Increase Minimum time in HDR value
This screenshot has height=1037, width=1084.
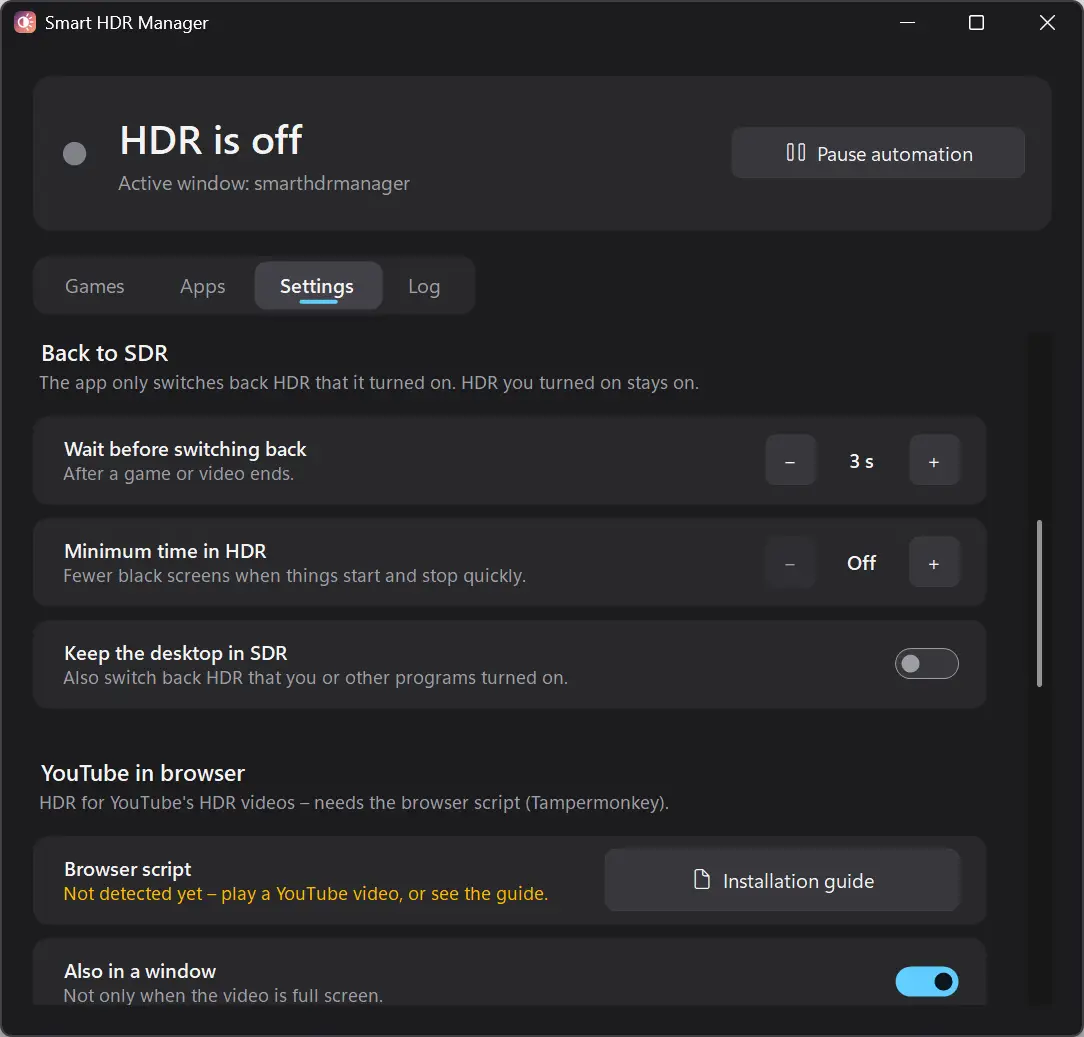[x=934, y=563]
